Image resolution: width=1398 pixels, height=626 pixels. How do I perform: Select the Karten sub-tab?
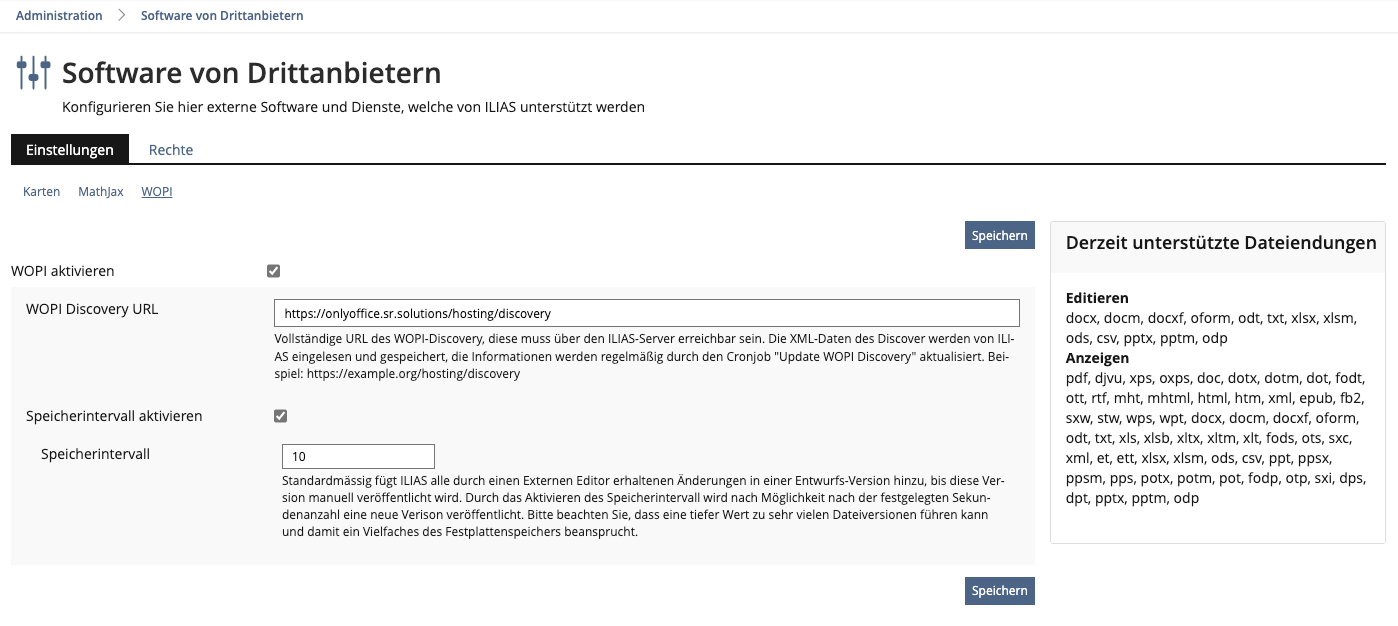click(x=42, y=192)
